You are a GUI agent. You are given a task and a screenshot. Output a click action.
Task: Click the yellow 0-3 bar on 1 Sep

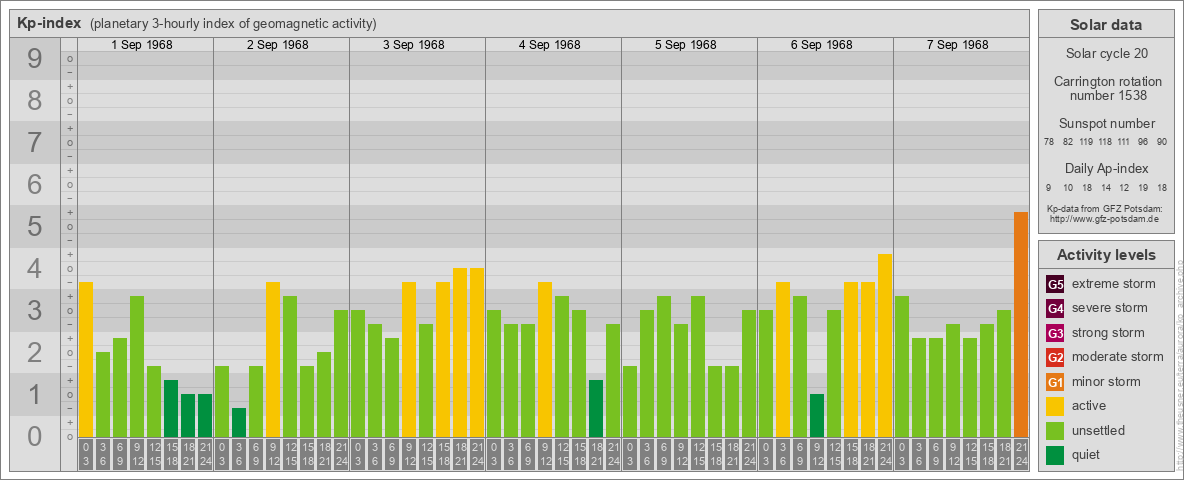[x=86, y=359]
